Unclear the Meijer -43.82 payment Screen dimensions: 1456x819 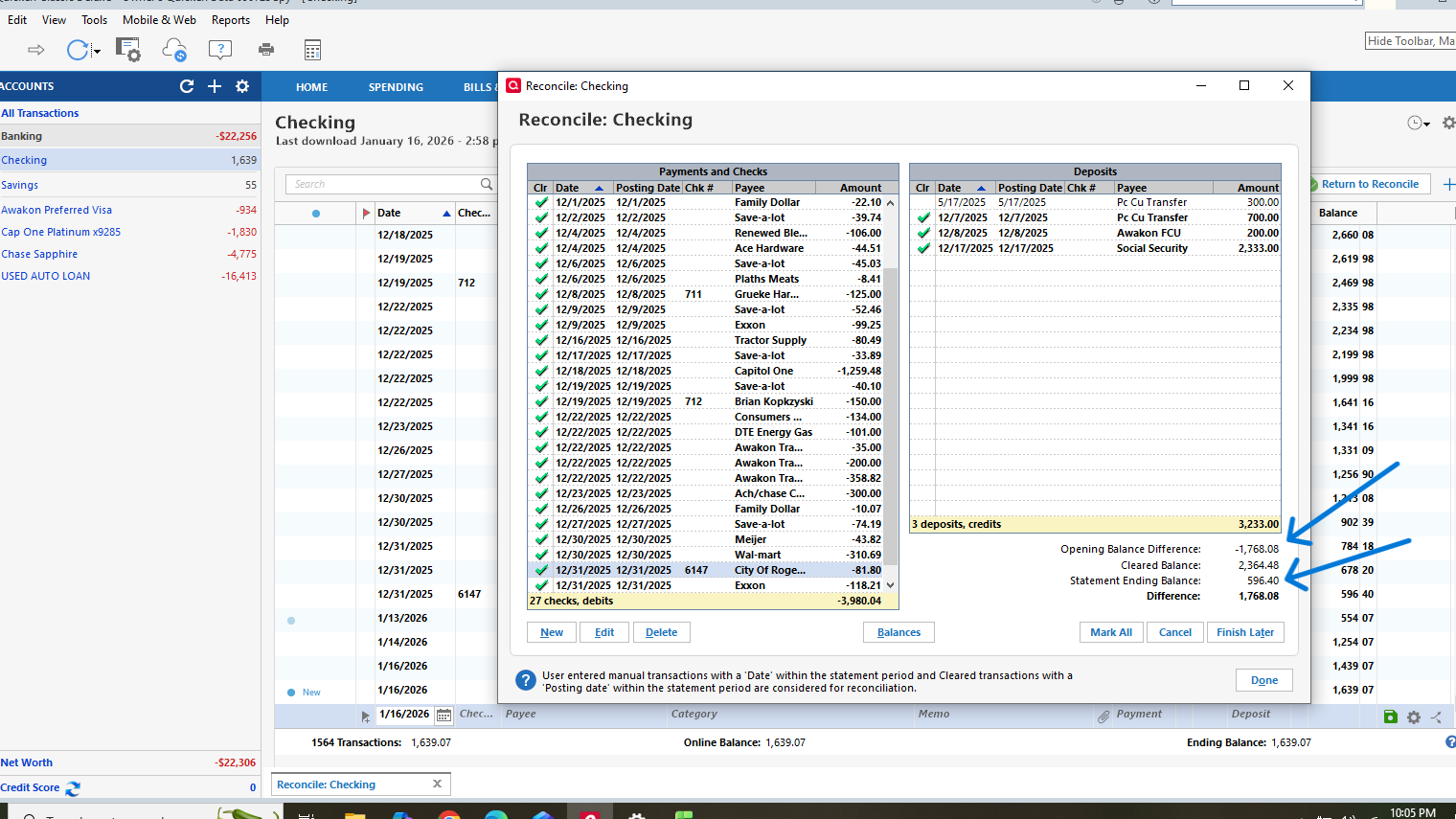541,539
